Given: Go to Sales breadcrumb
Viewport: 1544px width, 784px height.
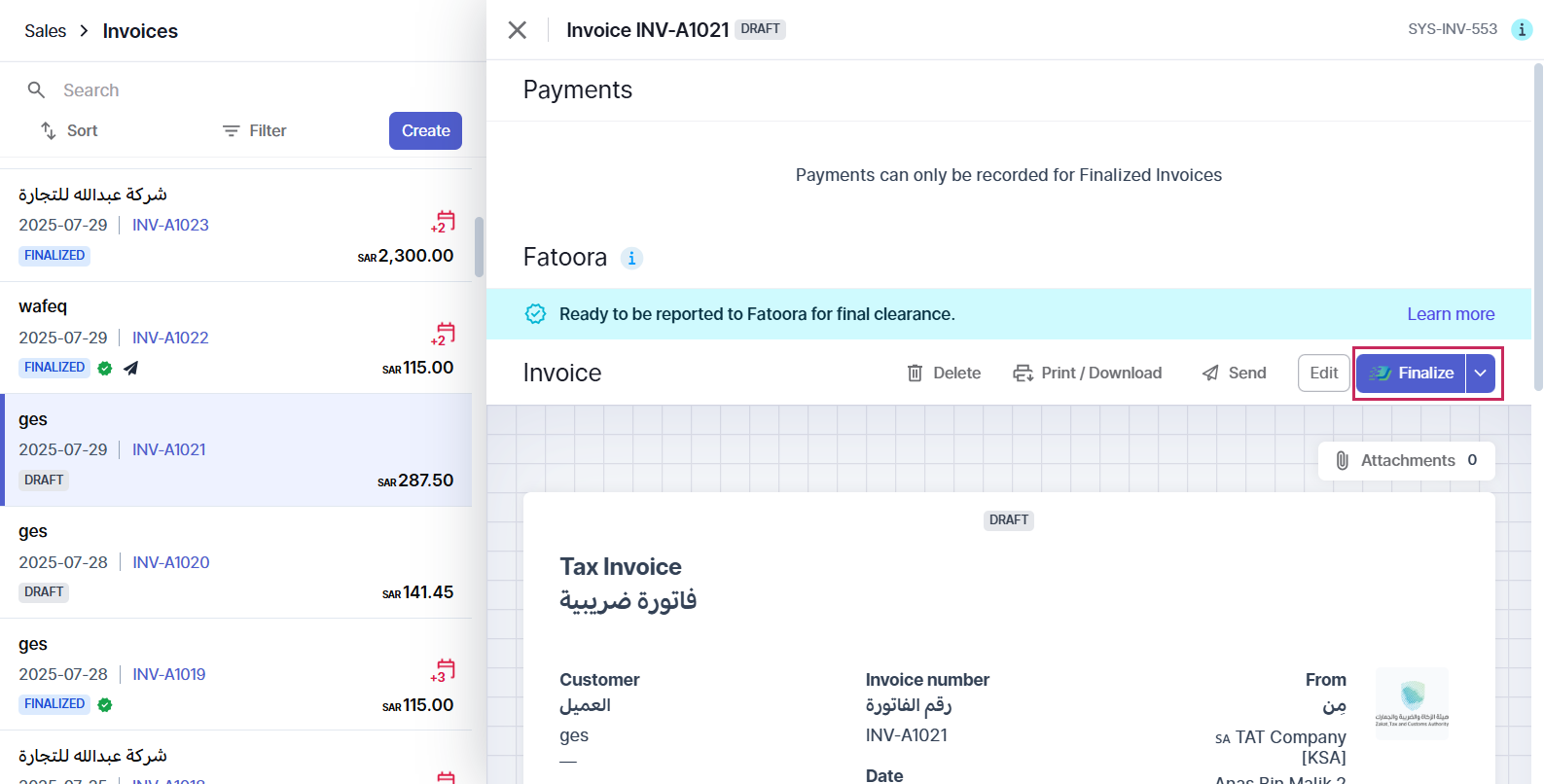Looking at the screenshot, I should 45,31.
